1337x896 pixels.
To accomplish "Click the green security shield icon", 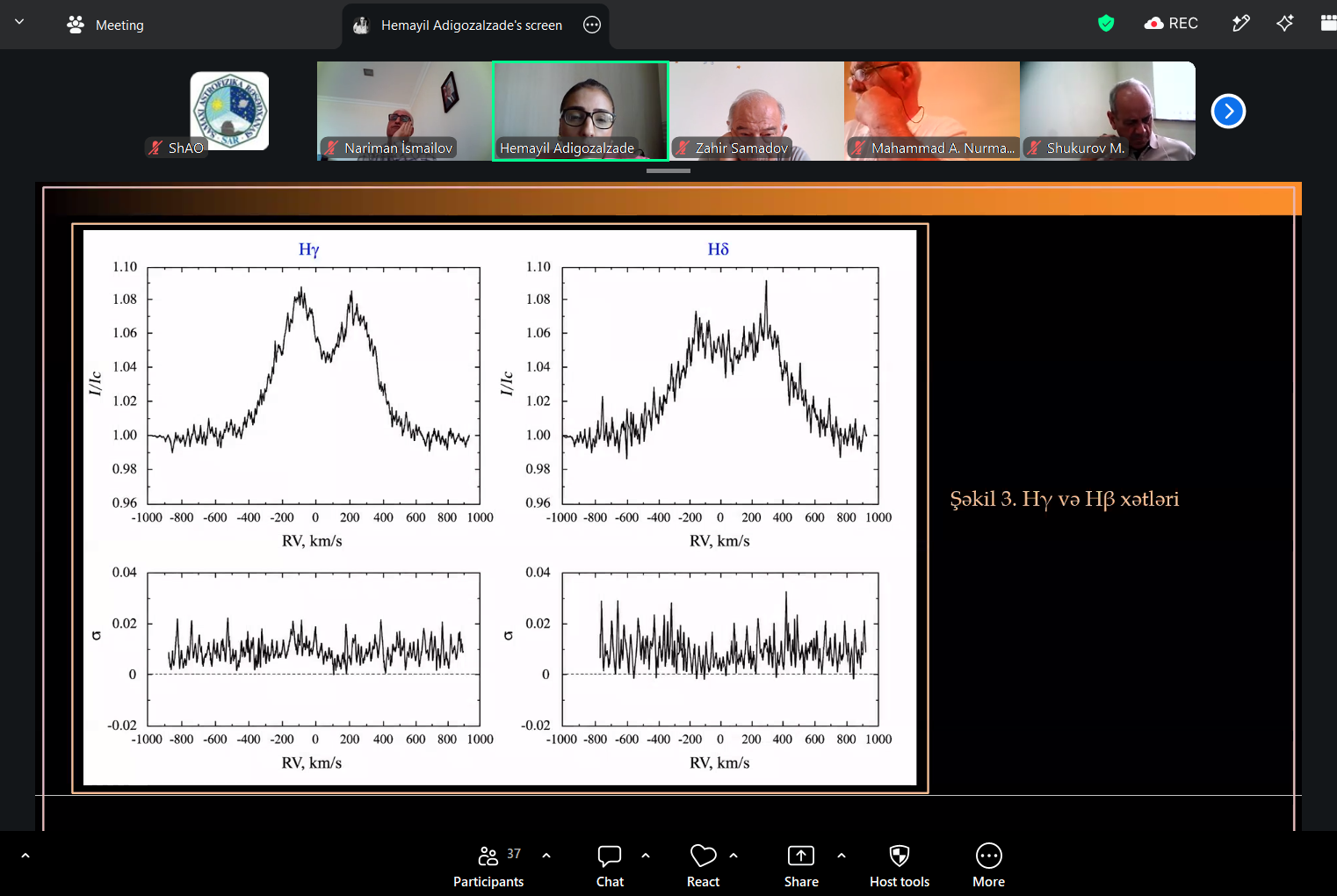I will 1106,24.
